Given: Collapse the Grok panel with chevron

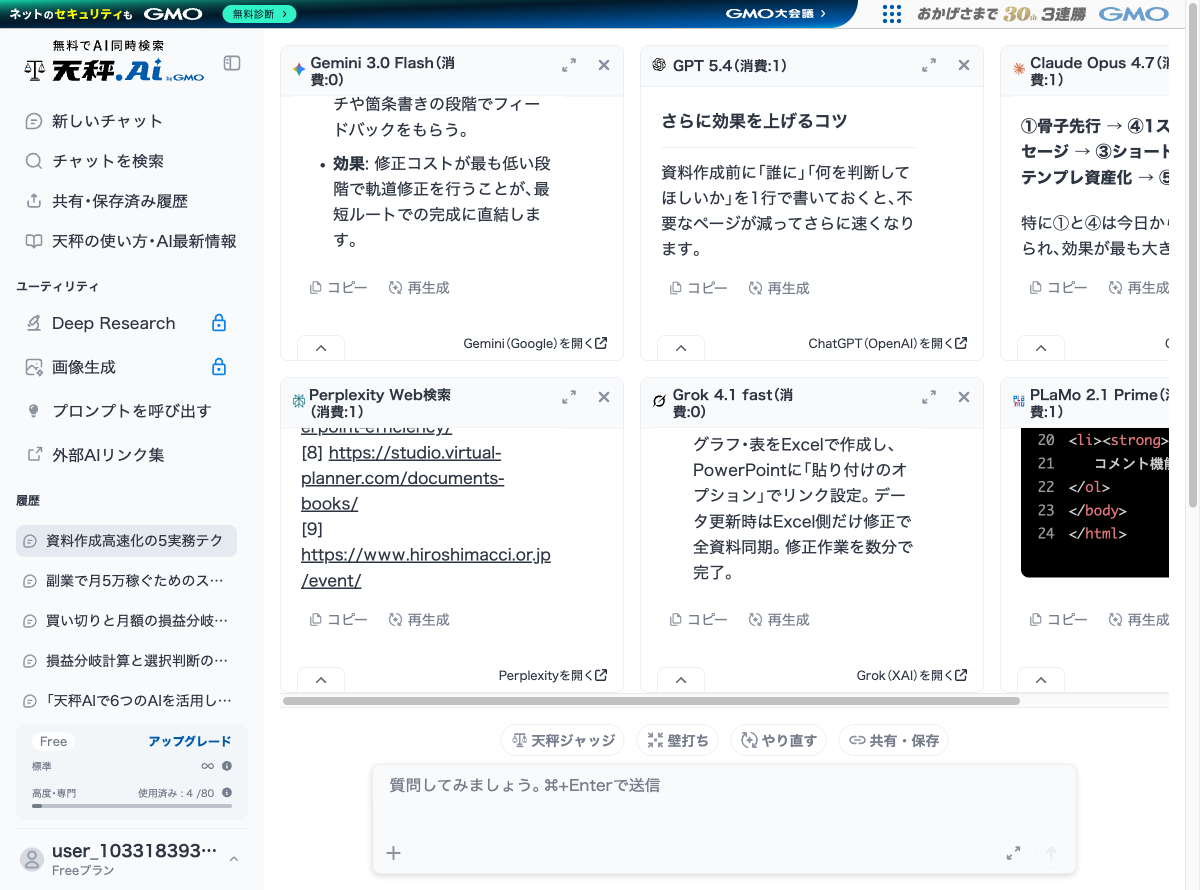Looking at the screenshot, I should pos(681,680).
